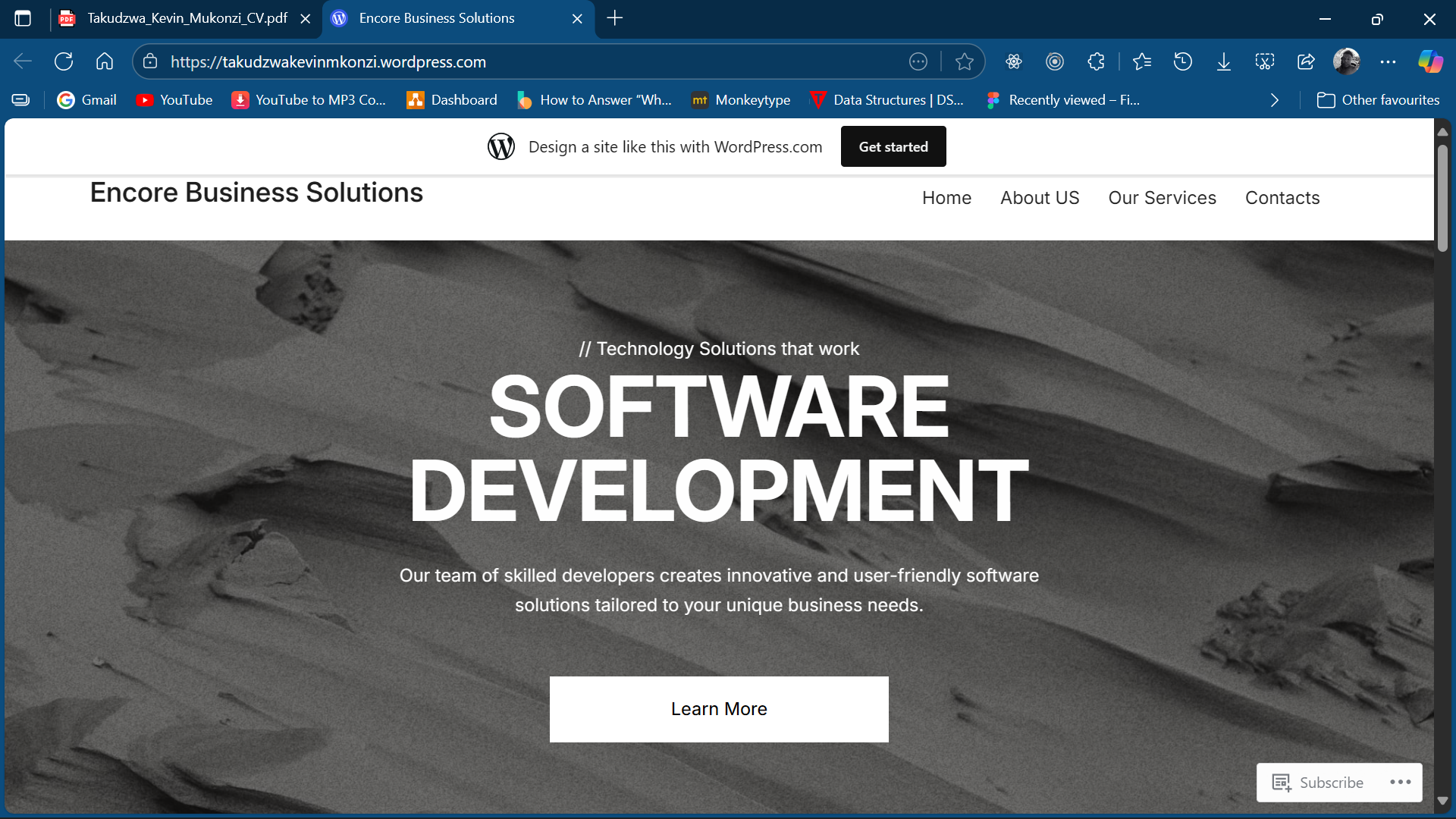Viewport: 1456px width, 819px height.
Task: Open the Share icon in the toolbar
Action: point(1306,61)
